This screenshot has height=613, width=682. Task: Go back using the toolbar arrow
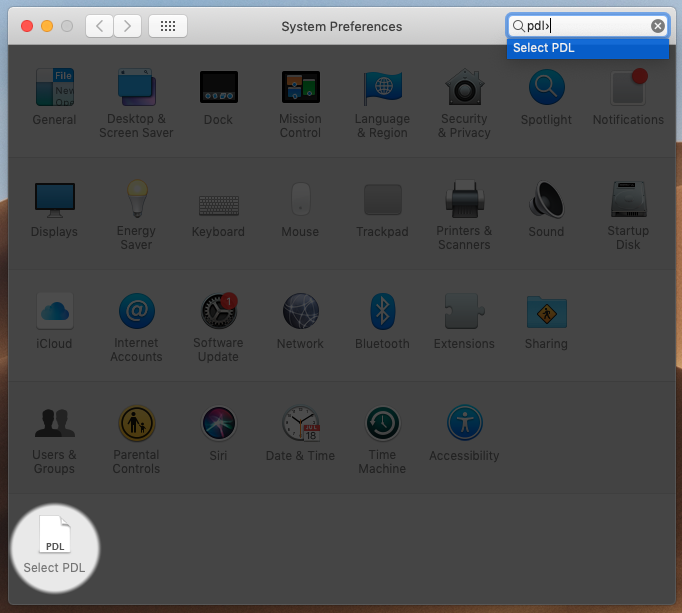pos(99,26)
